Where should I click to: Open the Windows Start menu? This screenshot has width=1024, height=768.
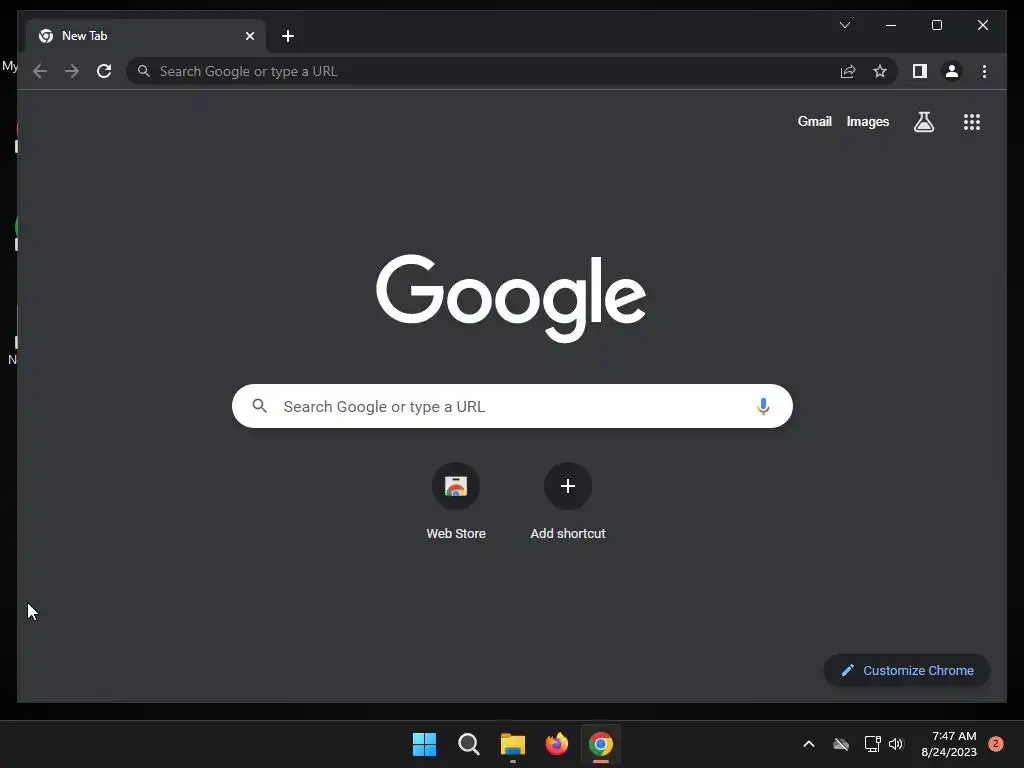tap(424, 744)
